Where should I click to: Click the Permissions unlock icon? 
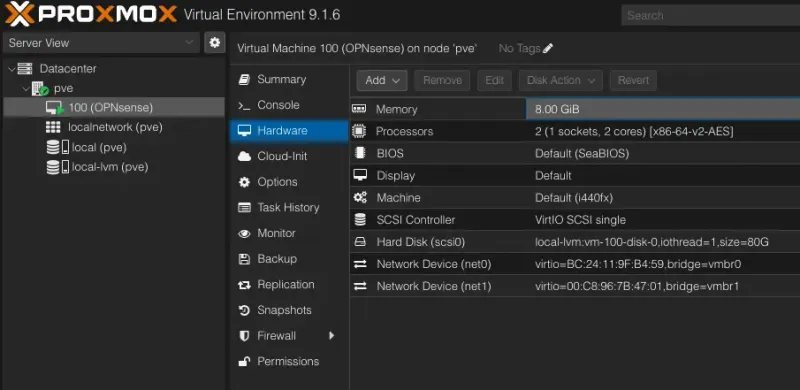244,362
